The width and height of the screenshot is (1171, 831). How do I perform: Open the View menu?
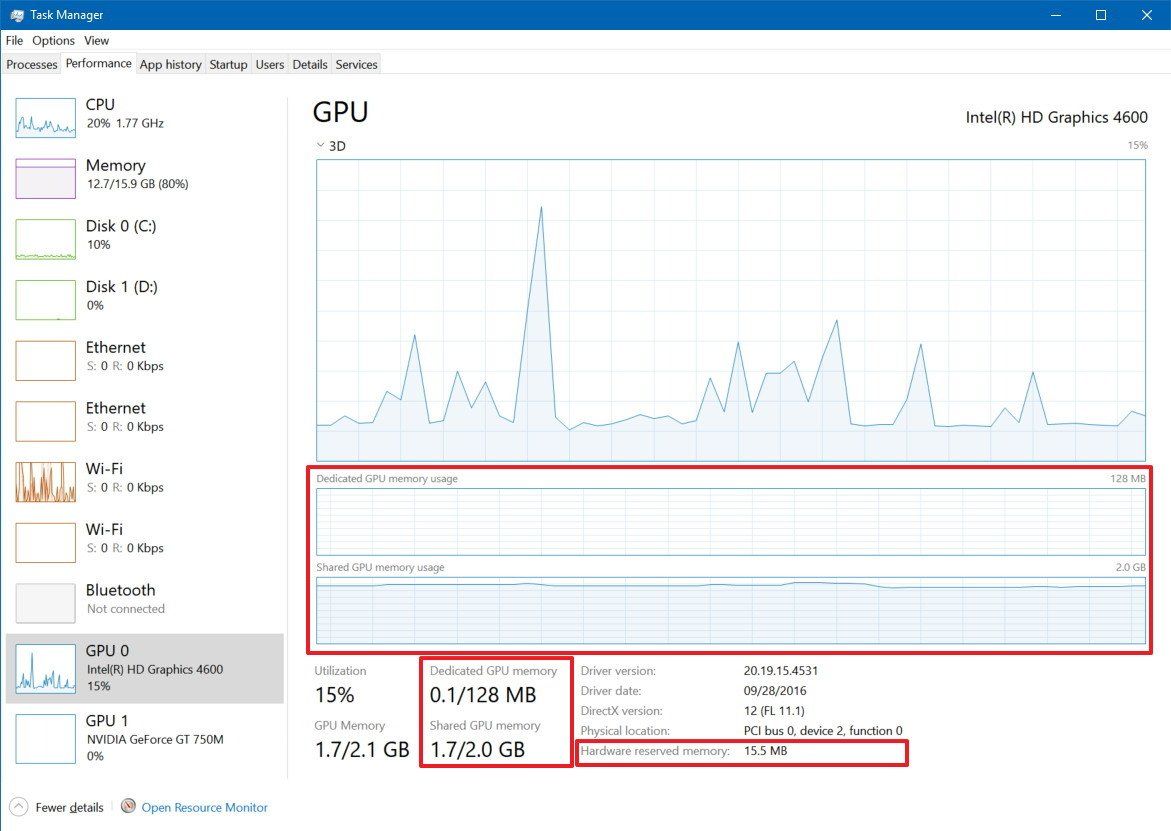[x=96, y=40]
